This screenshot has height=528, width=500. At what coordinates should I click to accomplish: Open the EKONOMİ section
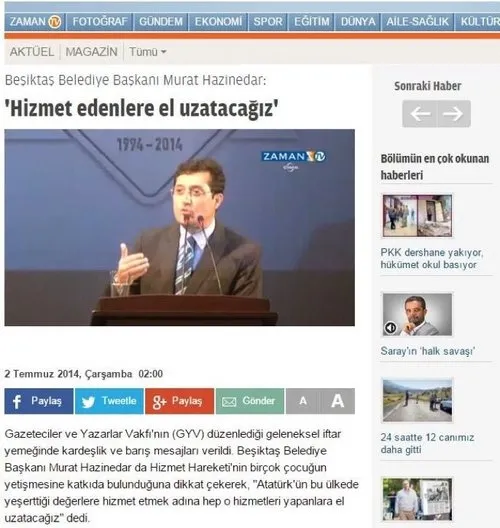(x=218, y=22)
